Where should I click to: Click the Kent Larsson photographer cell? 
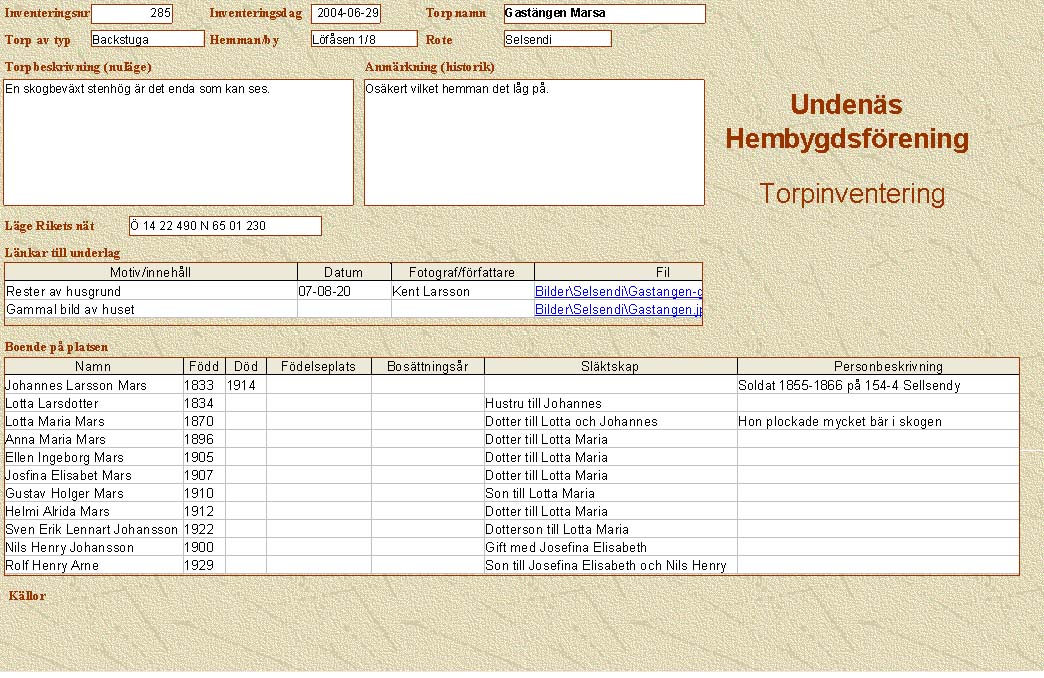(x=462, y=292)
